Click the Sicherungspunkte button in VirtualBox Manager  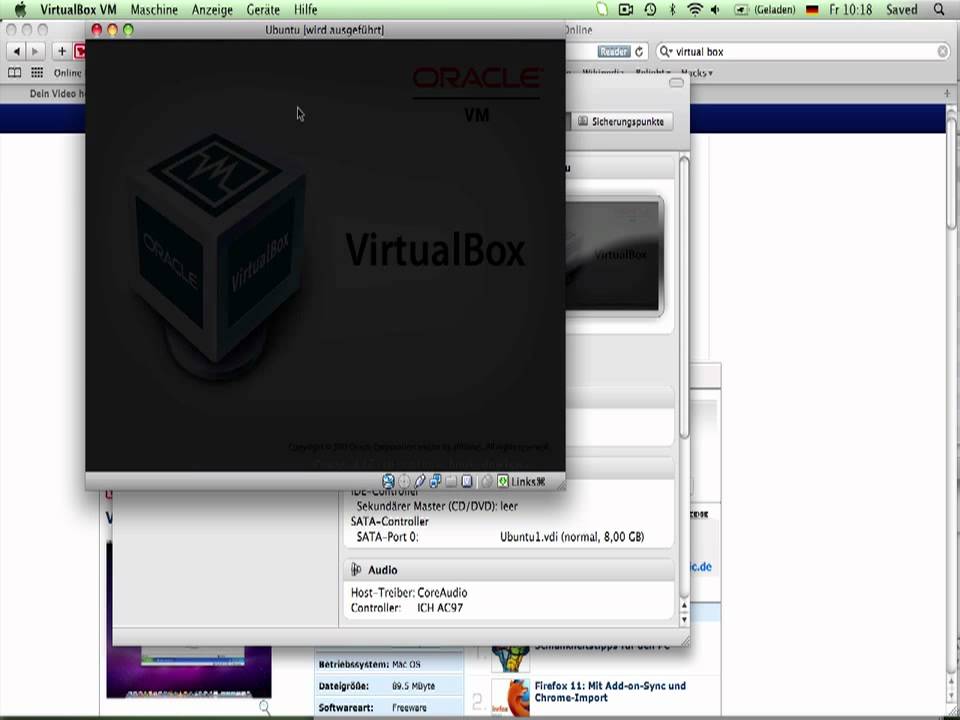pos(621,122)
